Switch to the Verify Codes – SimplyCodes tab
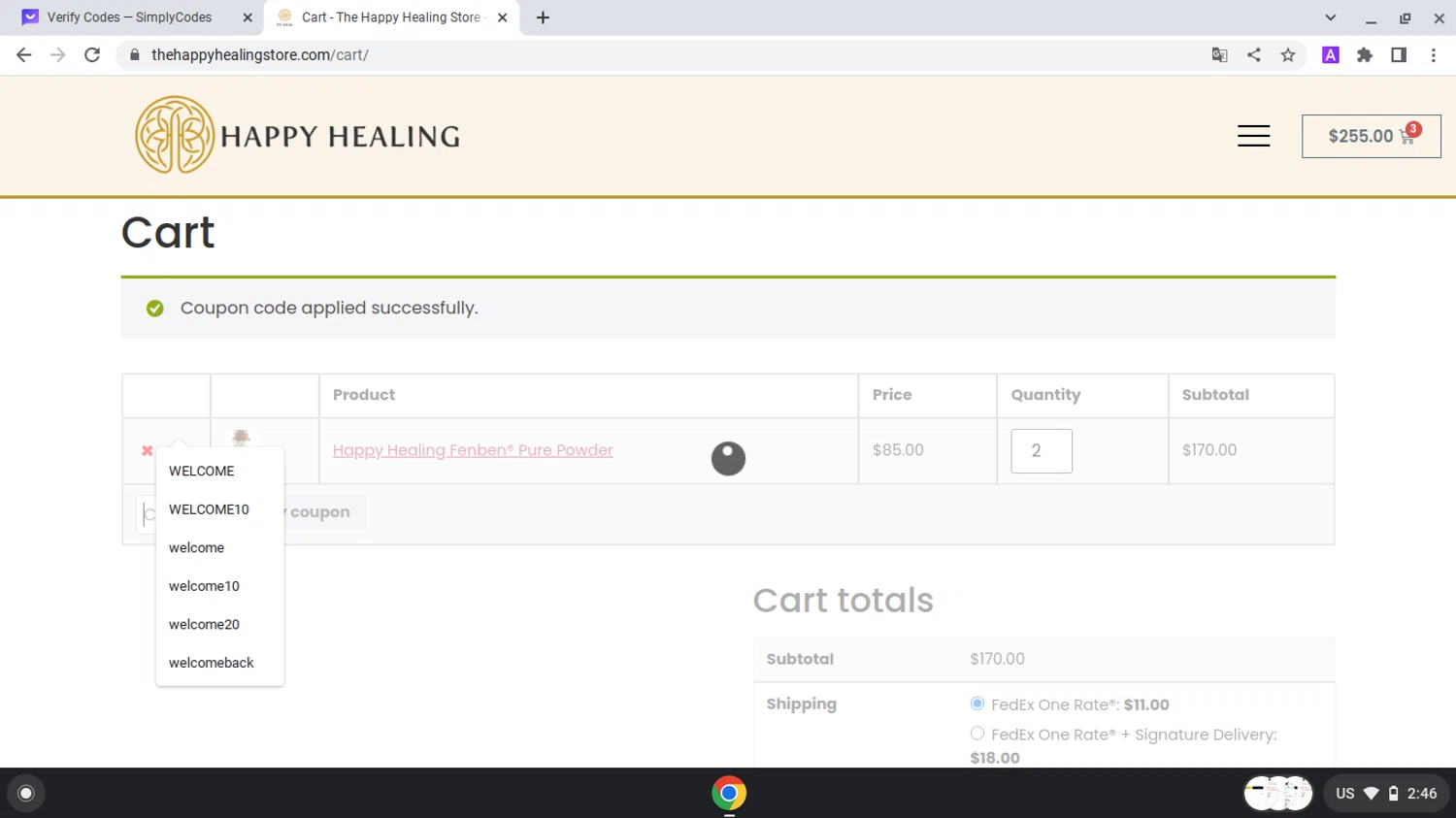This screenshot has height=818, width=1456. [x=131, y=17]
